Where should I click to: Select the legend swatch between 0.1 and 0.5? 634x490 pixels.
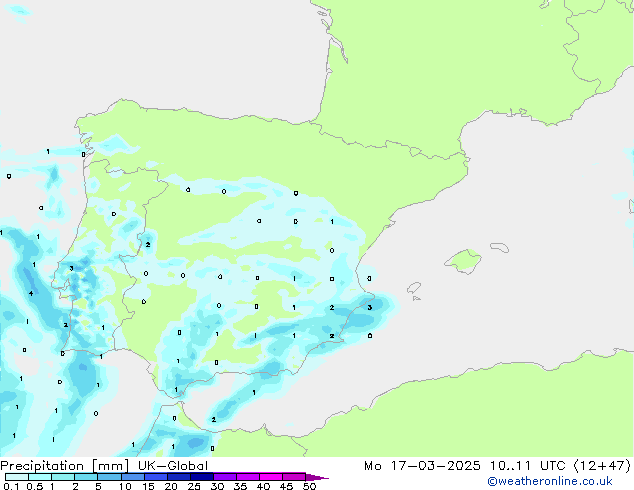click(17, 477)
